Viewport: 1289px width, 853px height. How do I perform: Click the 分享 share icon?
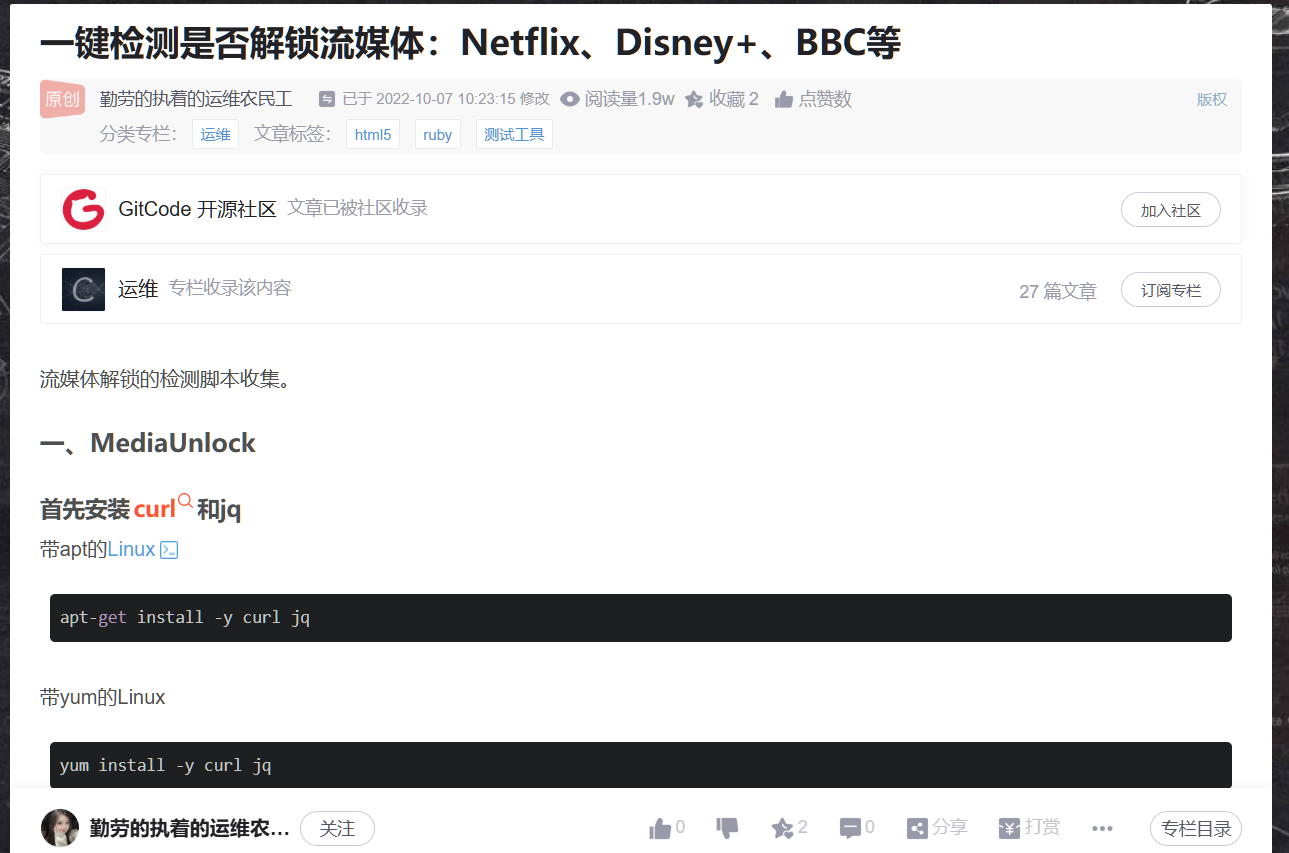pos(917,828)
